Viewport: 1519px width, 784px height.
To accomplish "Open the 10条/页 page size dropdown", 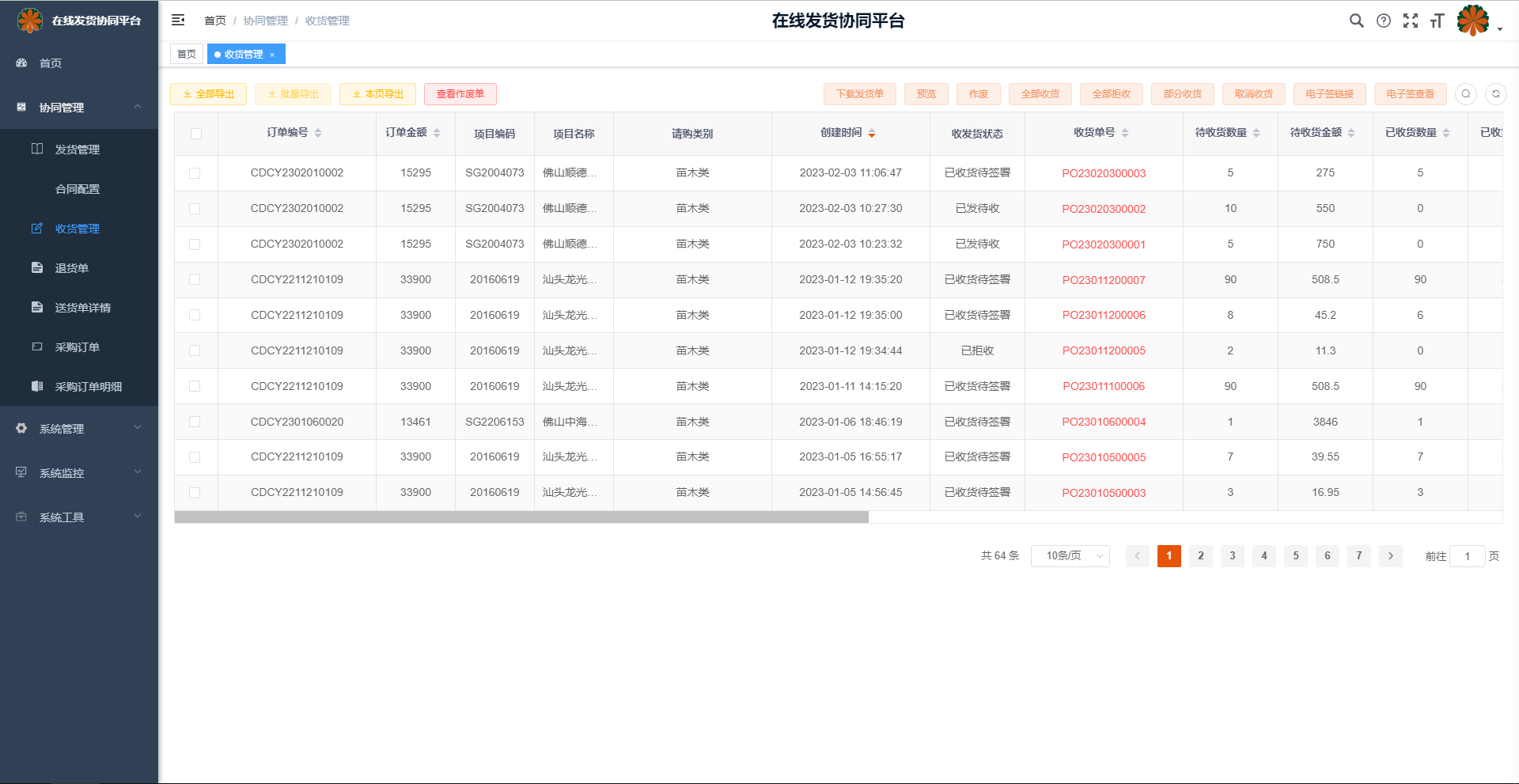I will 1070,556.
